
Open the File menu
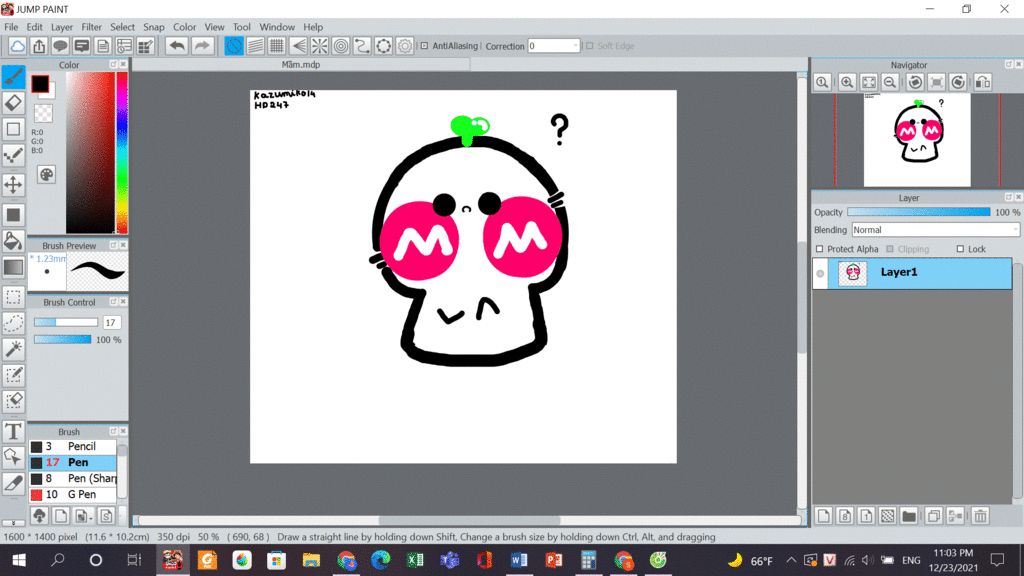tap(11, 27)
